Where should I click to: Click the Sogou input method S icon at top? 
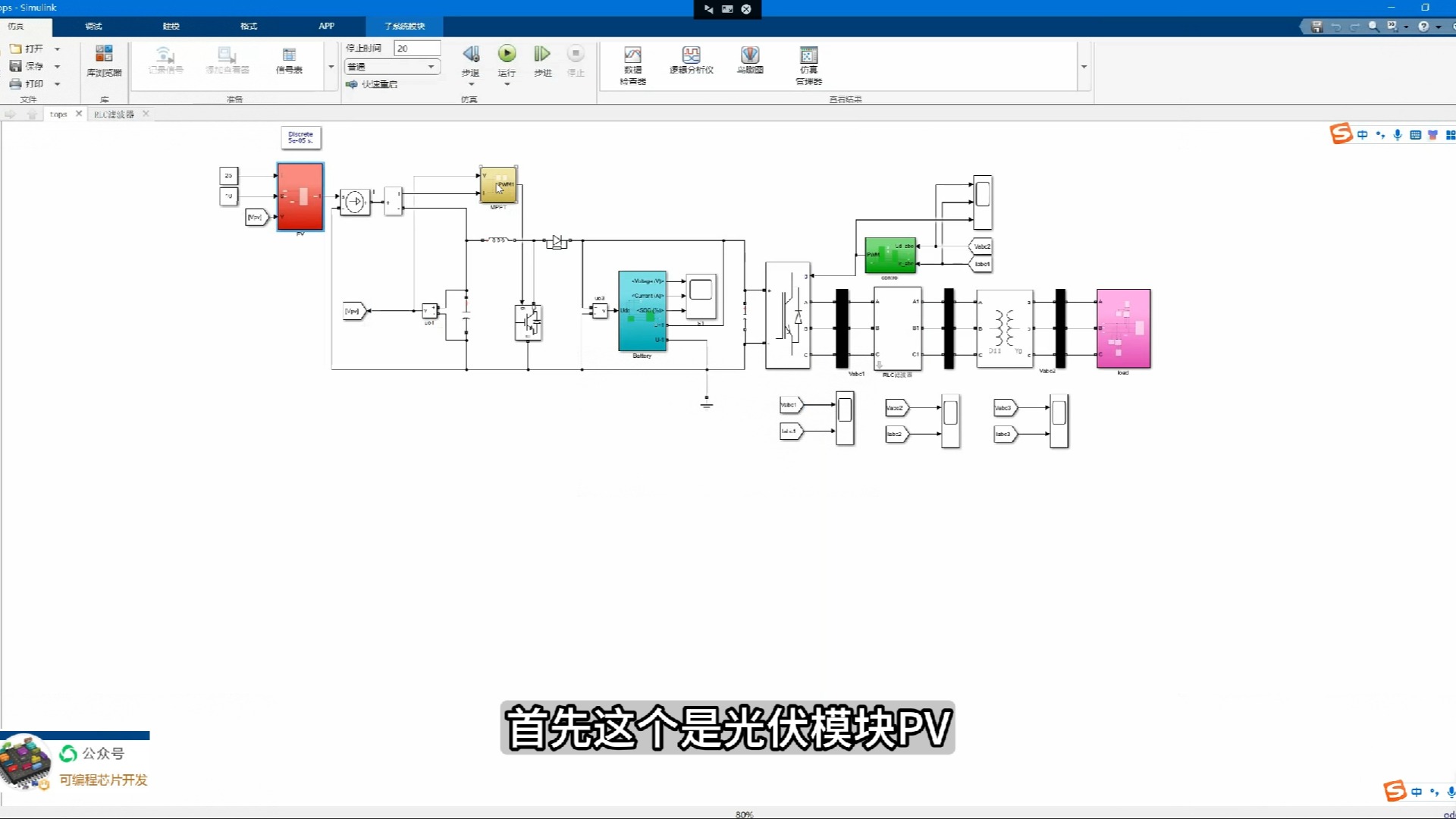(x=1341, y=134)
